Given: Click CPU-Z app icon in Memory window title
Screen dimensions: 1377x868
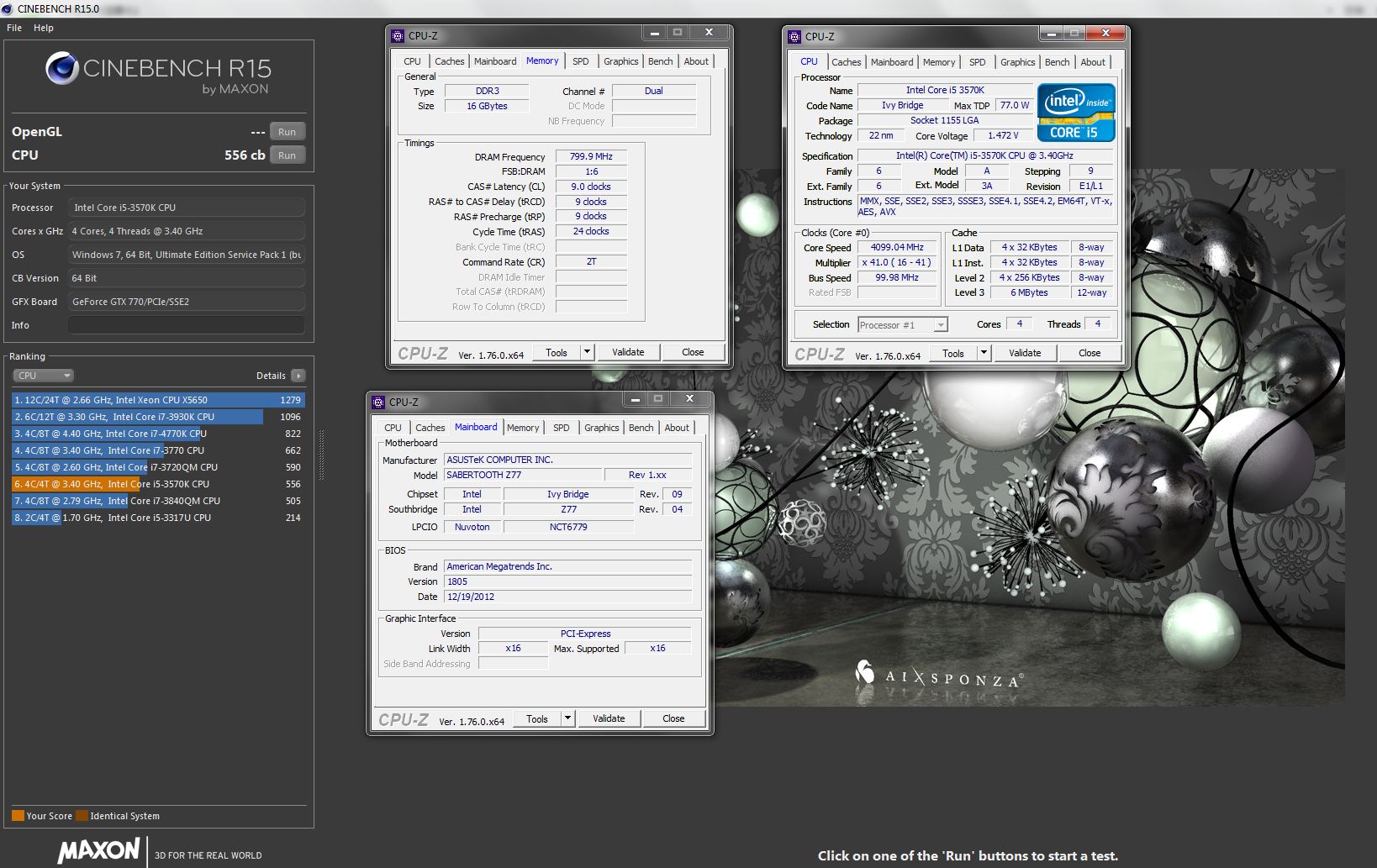Looking at the screenshot, I should (398, 36).
